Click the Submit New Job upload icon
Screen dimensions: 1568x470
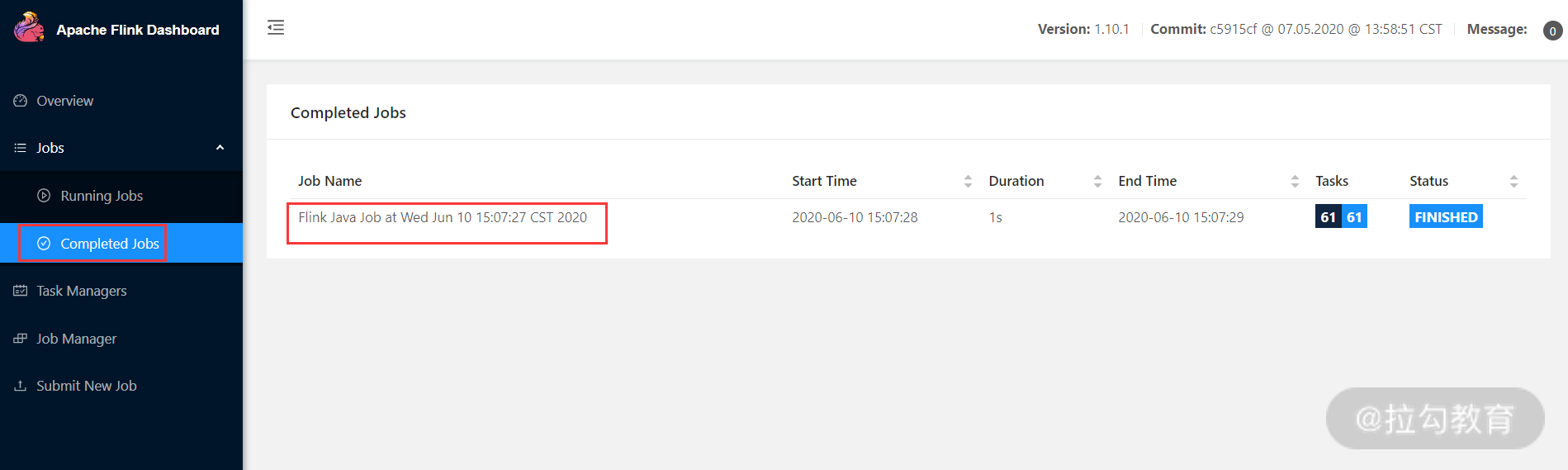(21, 386)
